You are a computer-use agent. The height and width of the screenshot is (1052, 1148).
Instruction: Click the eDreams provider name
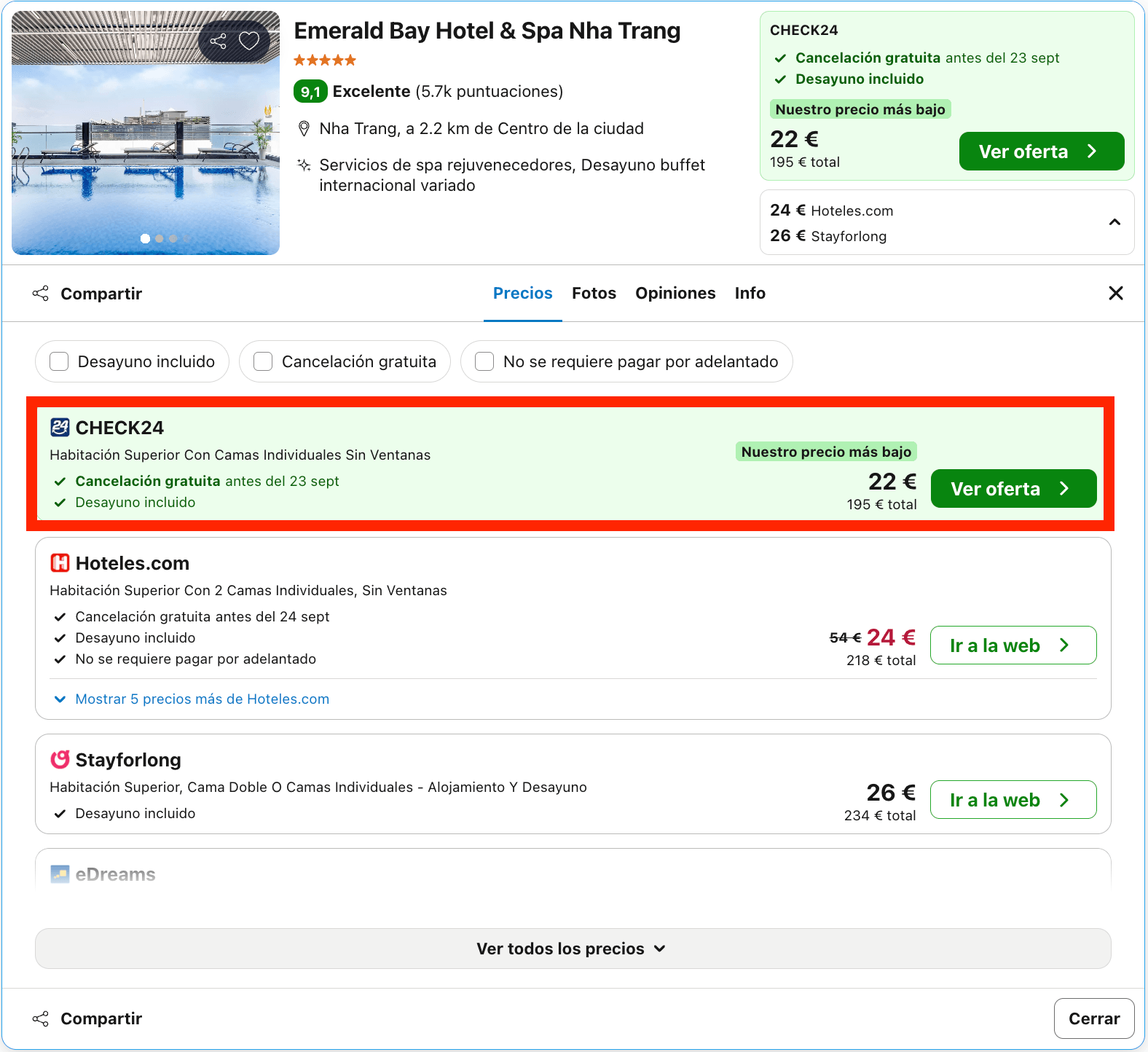coord(115,874)
